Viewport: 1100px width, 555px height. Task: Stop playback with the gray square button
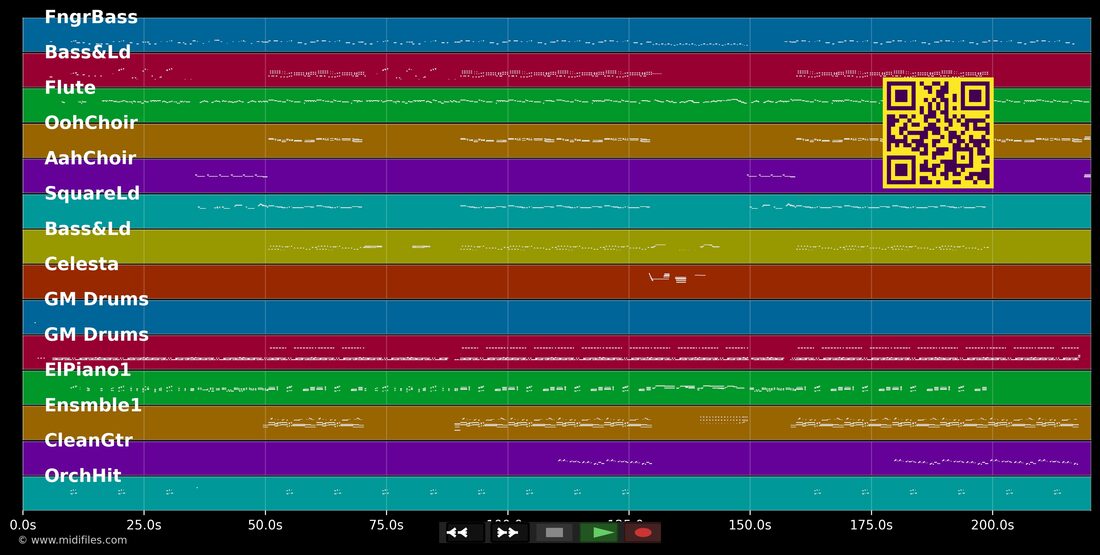click(x=554, y=533)
